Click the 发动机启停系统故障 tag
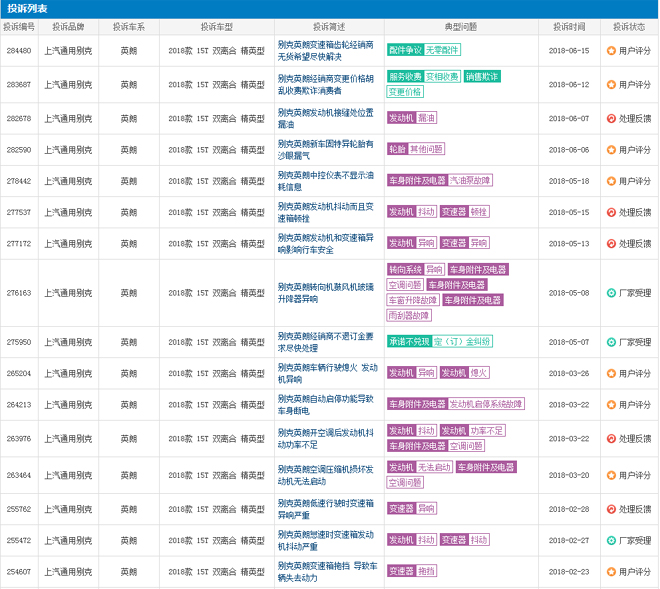The height and width of the screenshot is (589, 660). 486,404
